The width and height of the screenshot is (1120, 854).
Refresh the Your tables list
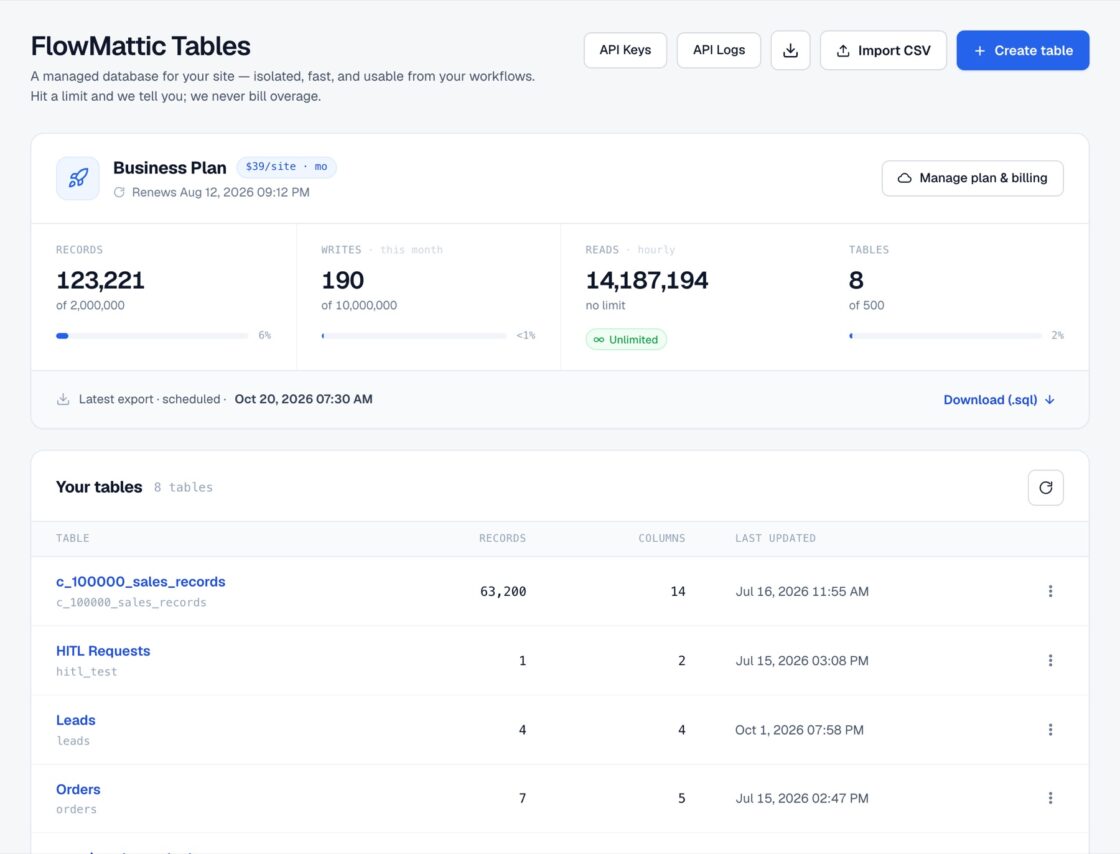(x=1046, y=488)
